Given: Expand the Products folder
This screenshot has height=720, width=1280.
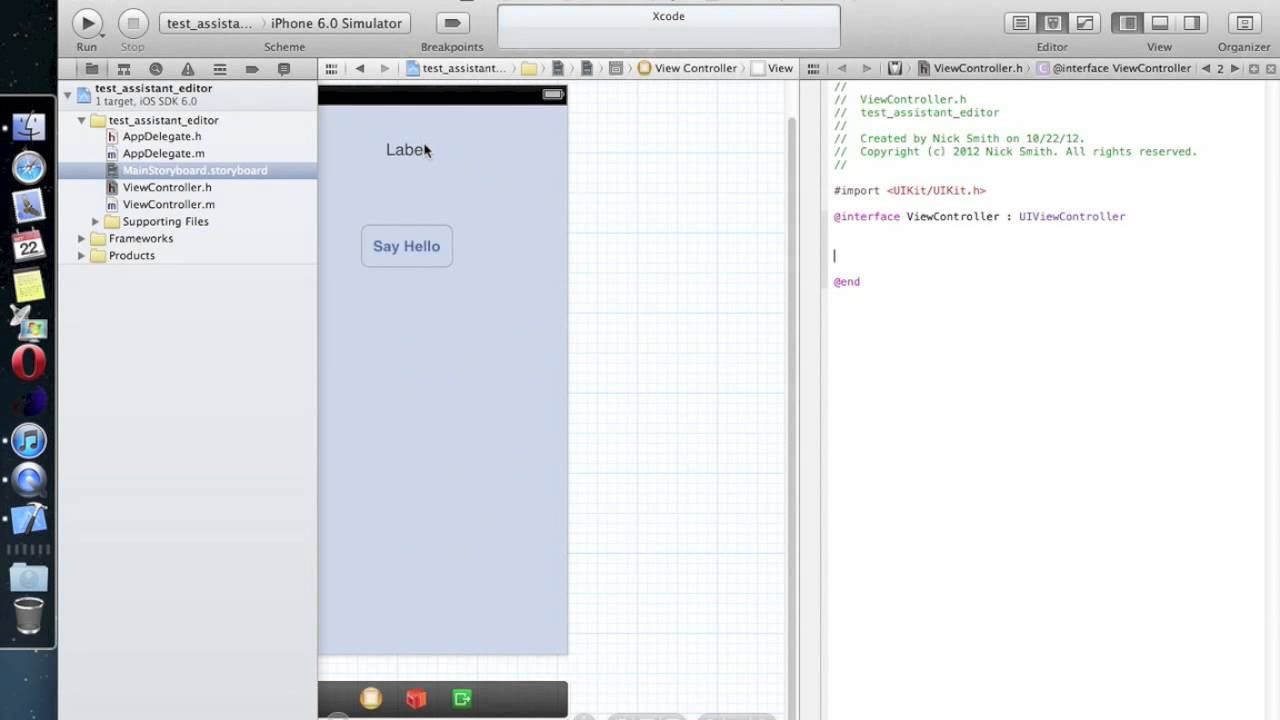Looking at the screenshot, I should [82, 255].
